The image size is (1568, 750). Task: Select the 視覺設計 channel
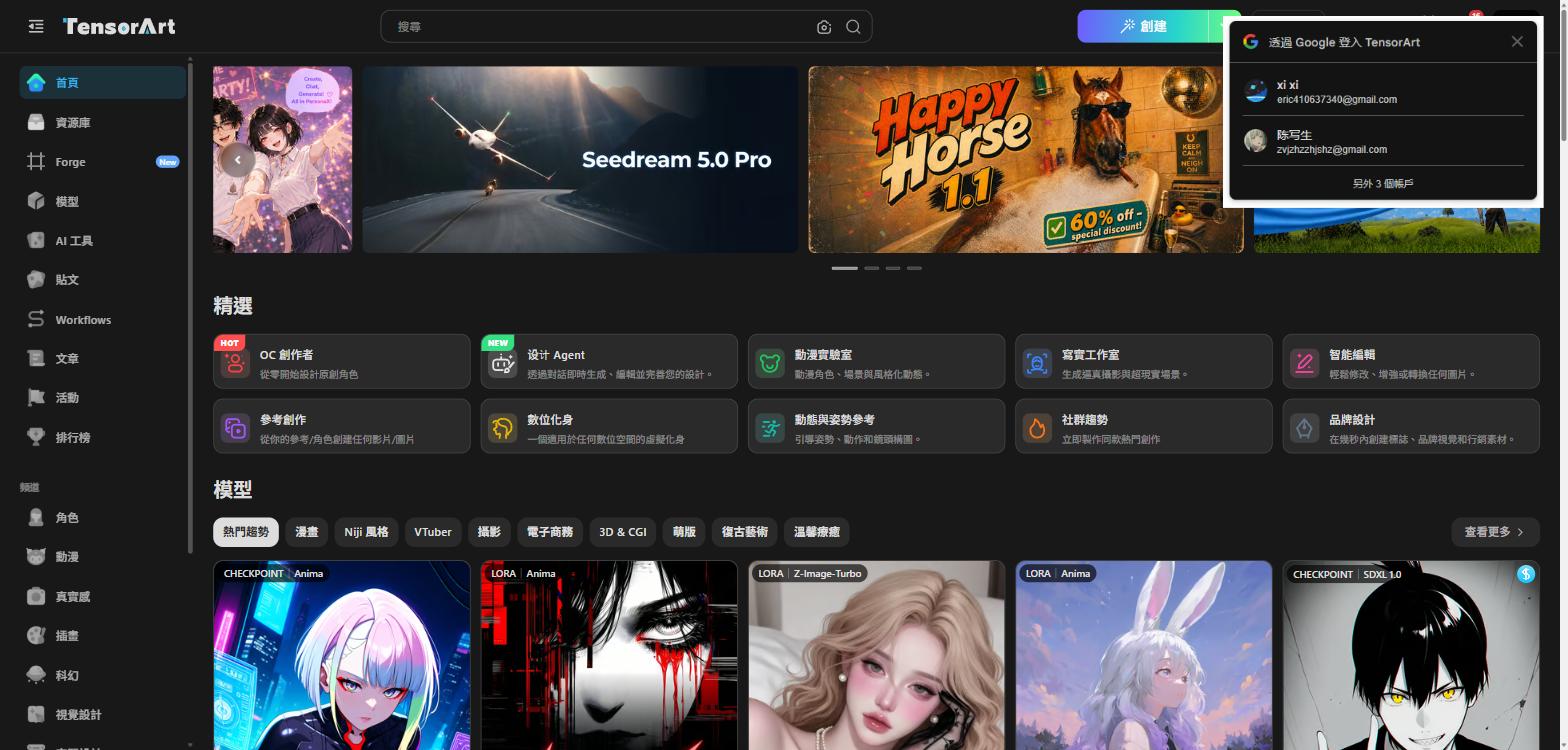tap(102, 714)
